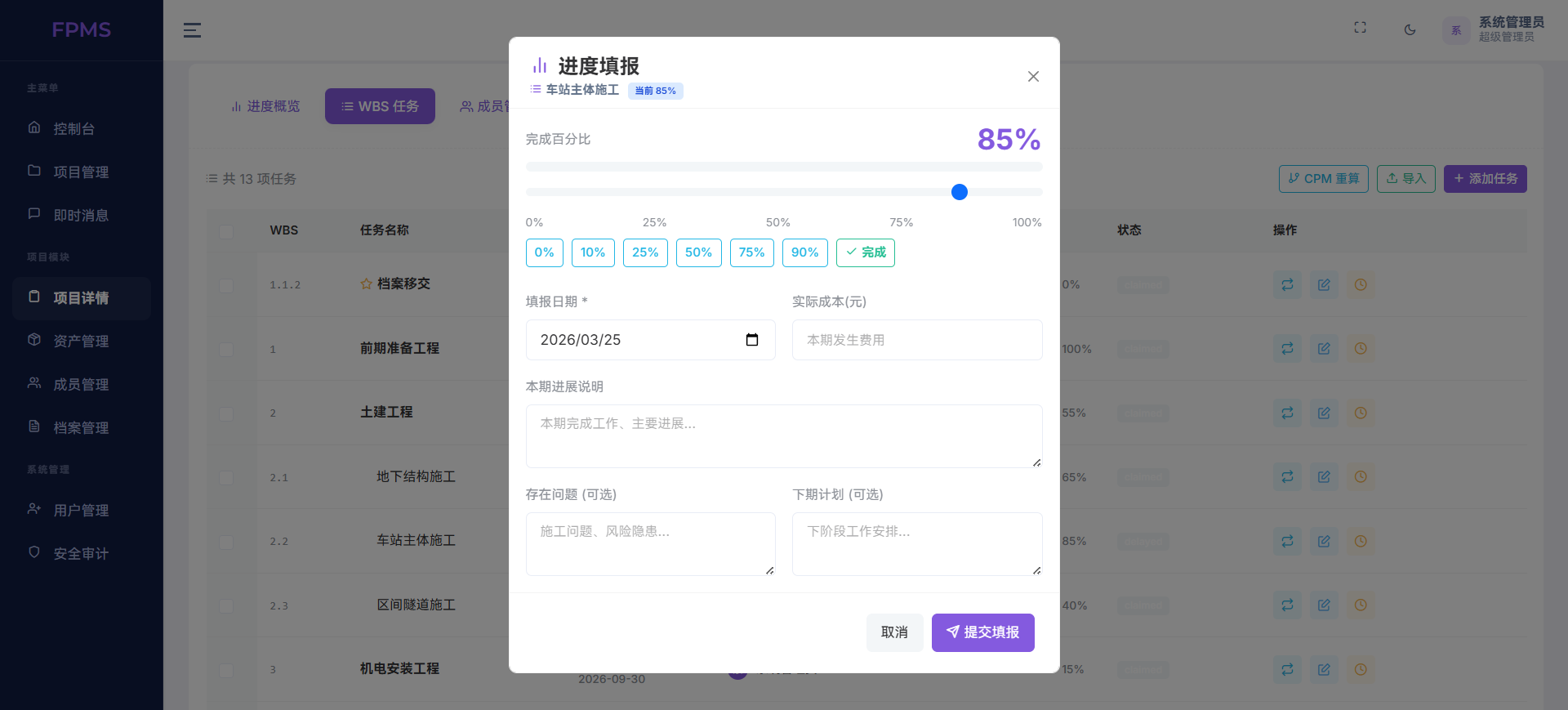Open the 系统管理员 user menu
The image size is (1568, 710).
[x=1494, y=30]
